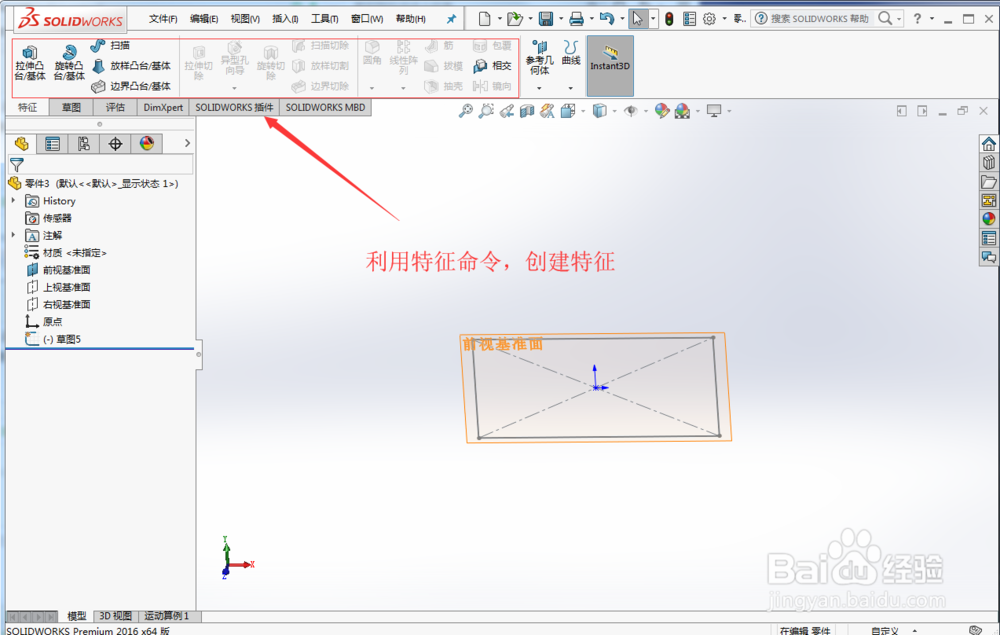Viewport: 1000px width, 635px height.
Task: Expand the History folder in feature tree
Action: tap(13, 200)
